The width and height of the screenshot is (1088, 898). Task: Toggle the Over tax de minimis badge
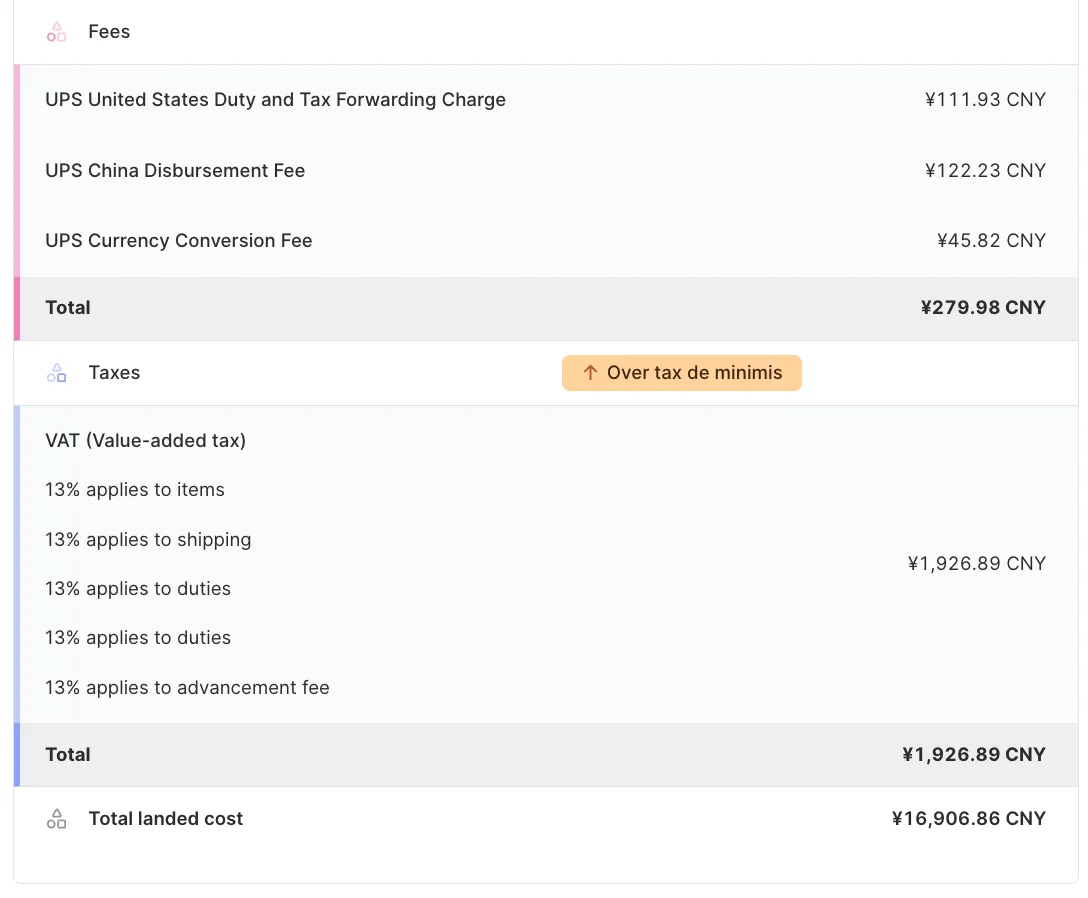click(x=681, y=372)
